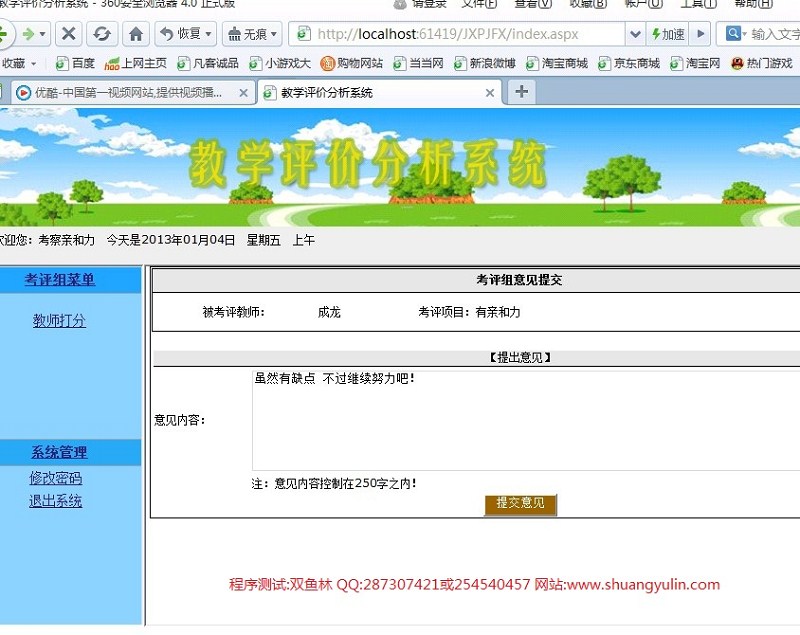Expand the 无痕 dropdown arrow
The height and width of the screenshot is (635, 800).
coord(274,34)
